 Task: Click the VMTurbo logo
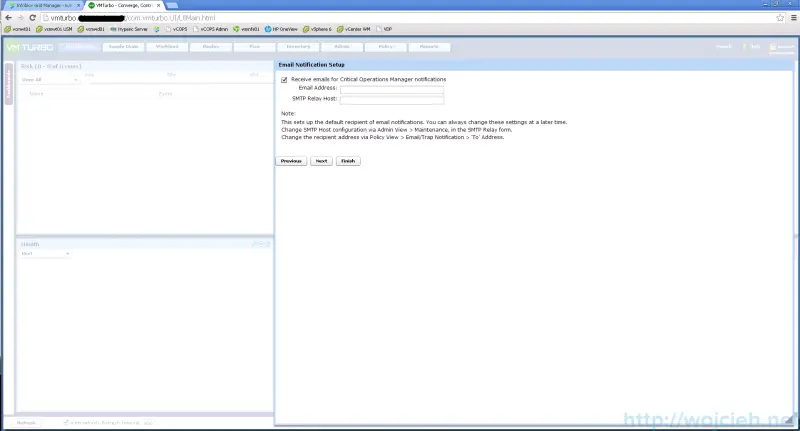click(30, 47)
